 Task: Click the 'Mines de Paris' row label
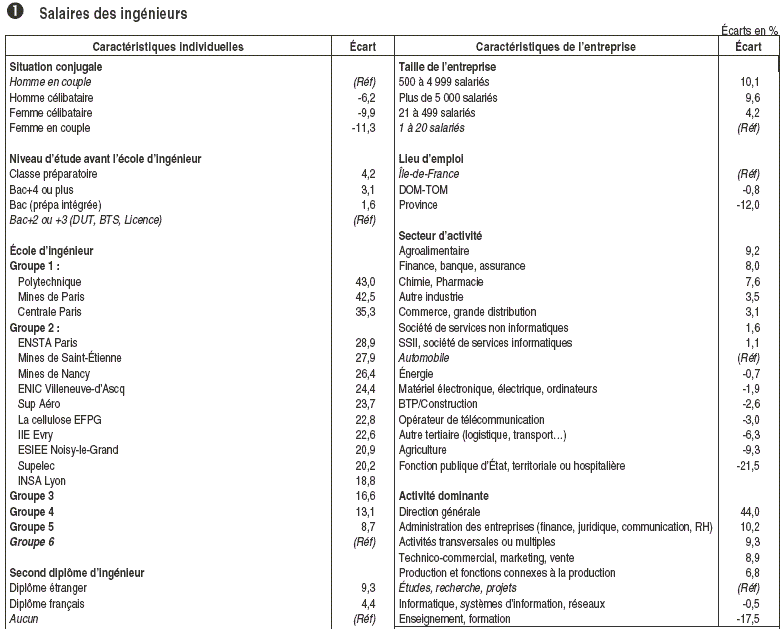pyautogui.click(x=51, y=297)
